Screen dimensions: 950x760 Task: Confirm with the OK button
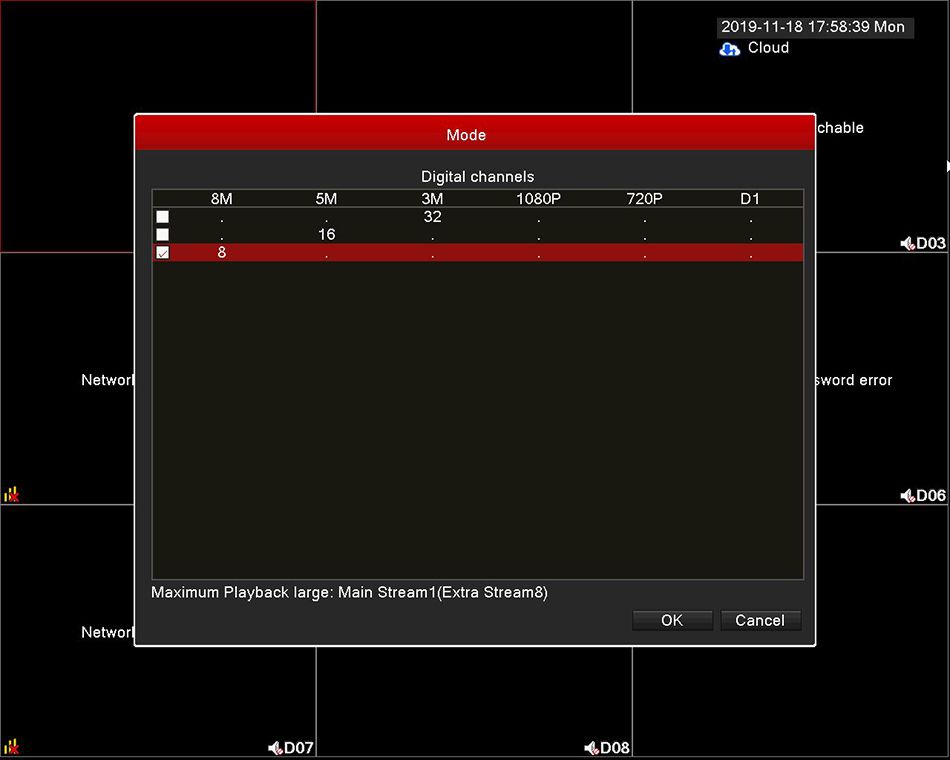(672, 620)
